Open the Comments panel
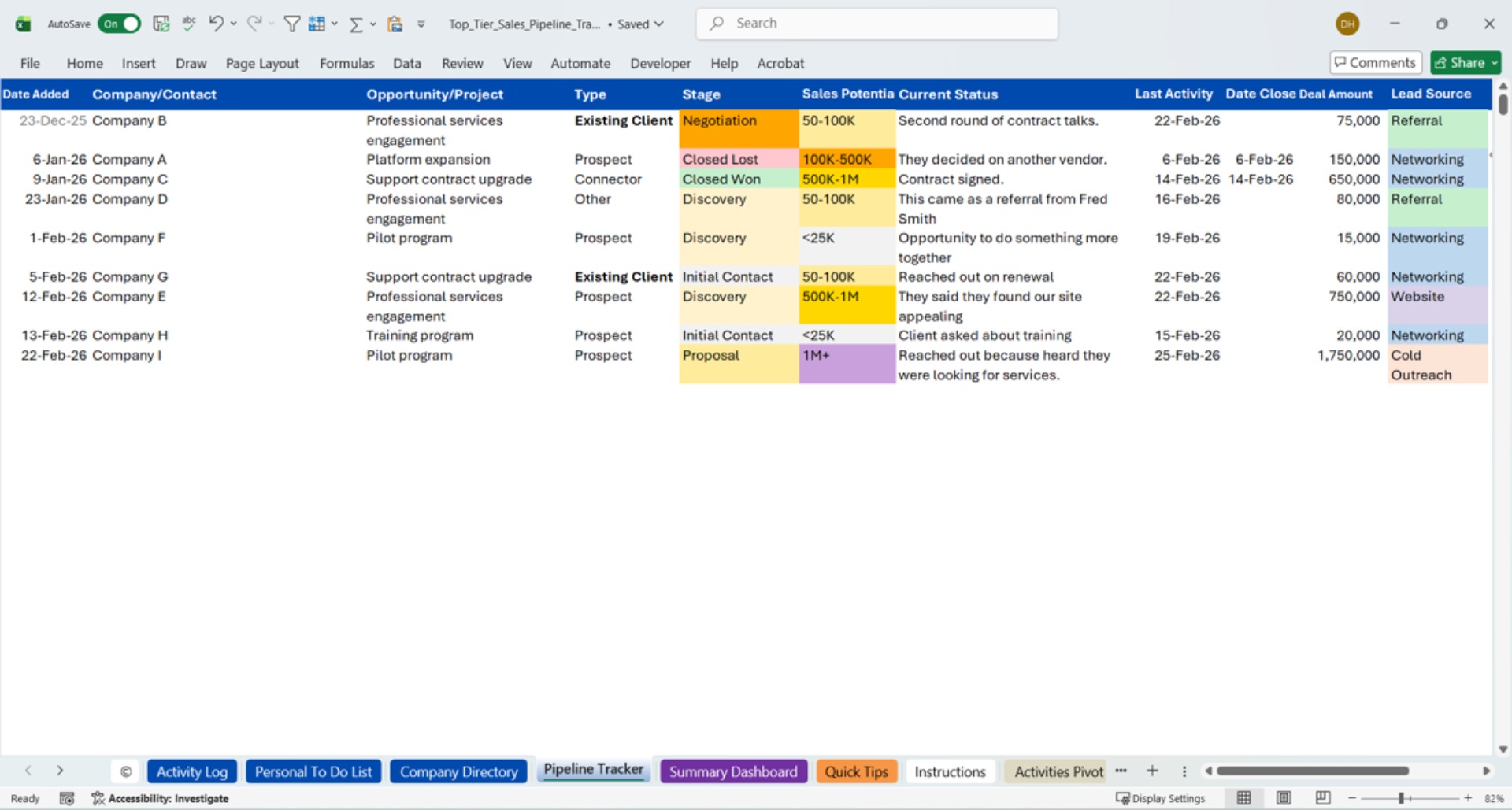The height and width of the screenshot is (810, 1512). point(1375,62)
